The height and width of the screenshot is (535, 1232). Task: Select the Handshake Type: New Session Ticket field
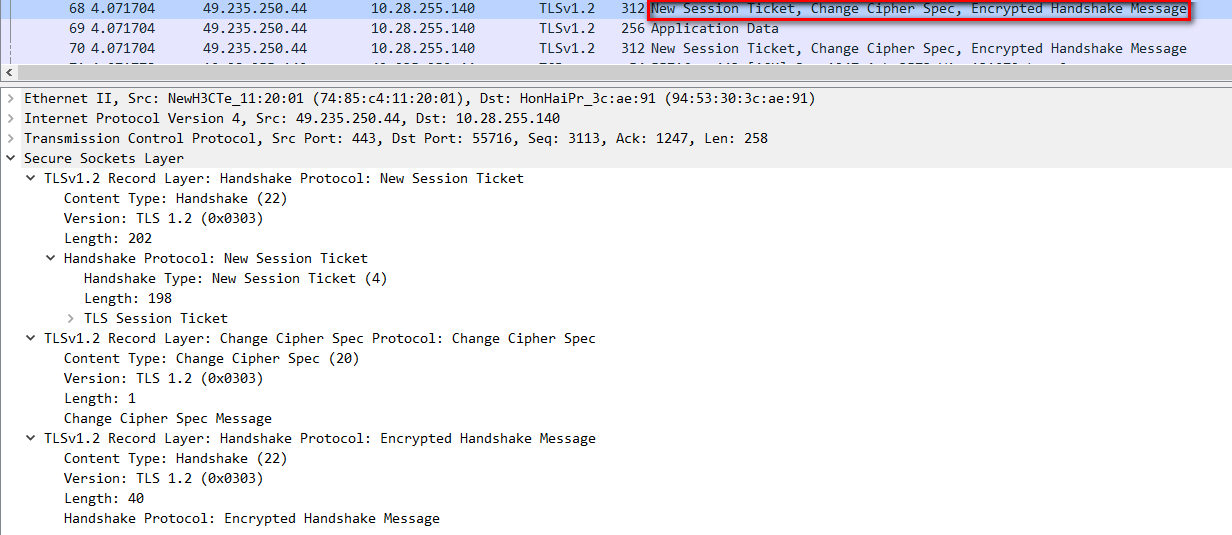pyautogui.click(x=235, y=278)
